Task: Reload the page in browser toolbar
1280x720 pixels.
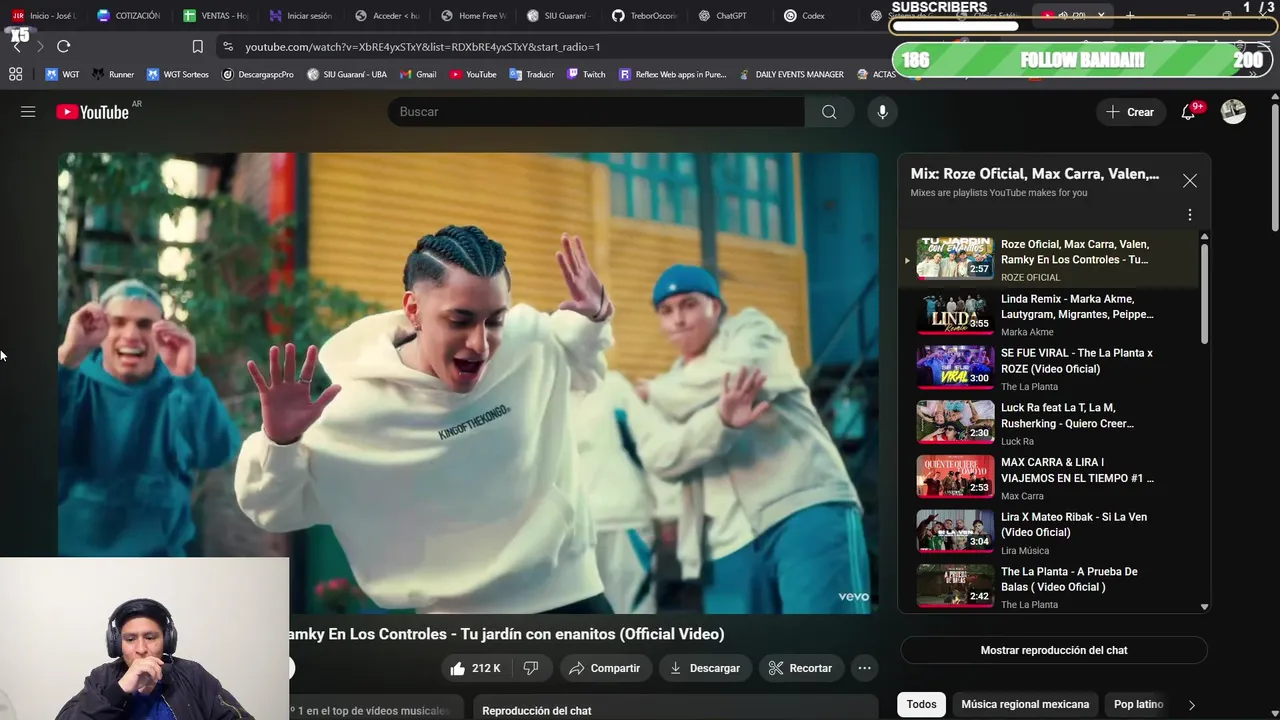Action: (x=63, y=46)
